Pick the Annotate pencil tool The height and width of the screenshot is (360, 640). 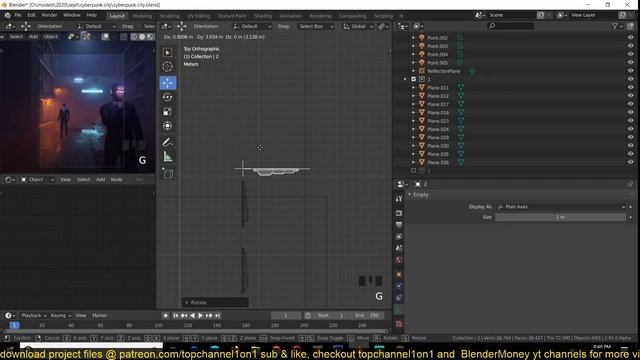[x=168, y=142]
